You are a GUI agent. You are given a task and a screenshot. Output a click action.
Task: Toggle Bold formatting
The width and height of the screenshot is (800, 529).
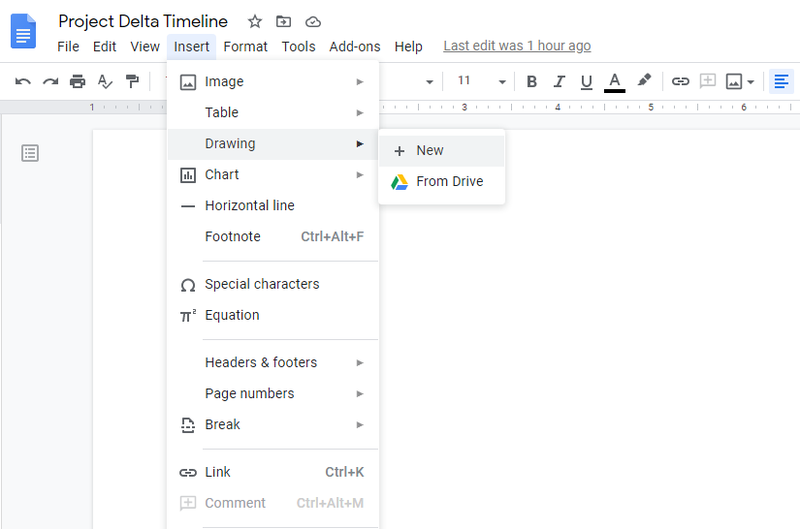[532, 81]
